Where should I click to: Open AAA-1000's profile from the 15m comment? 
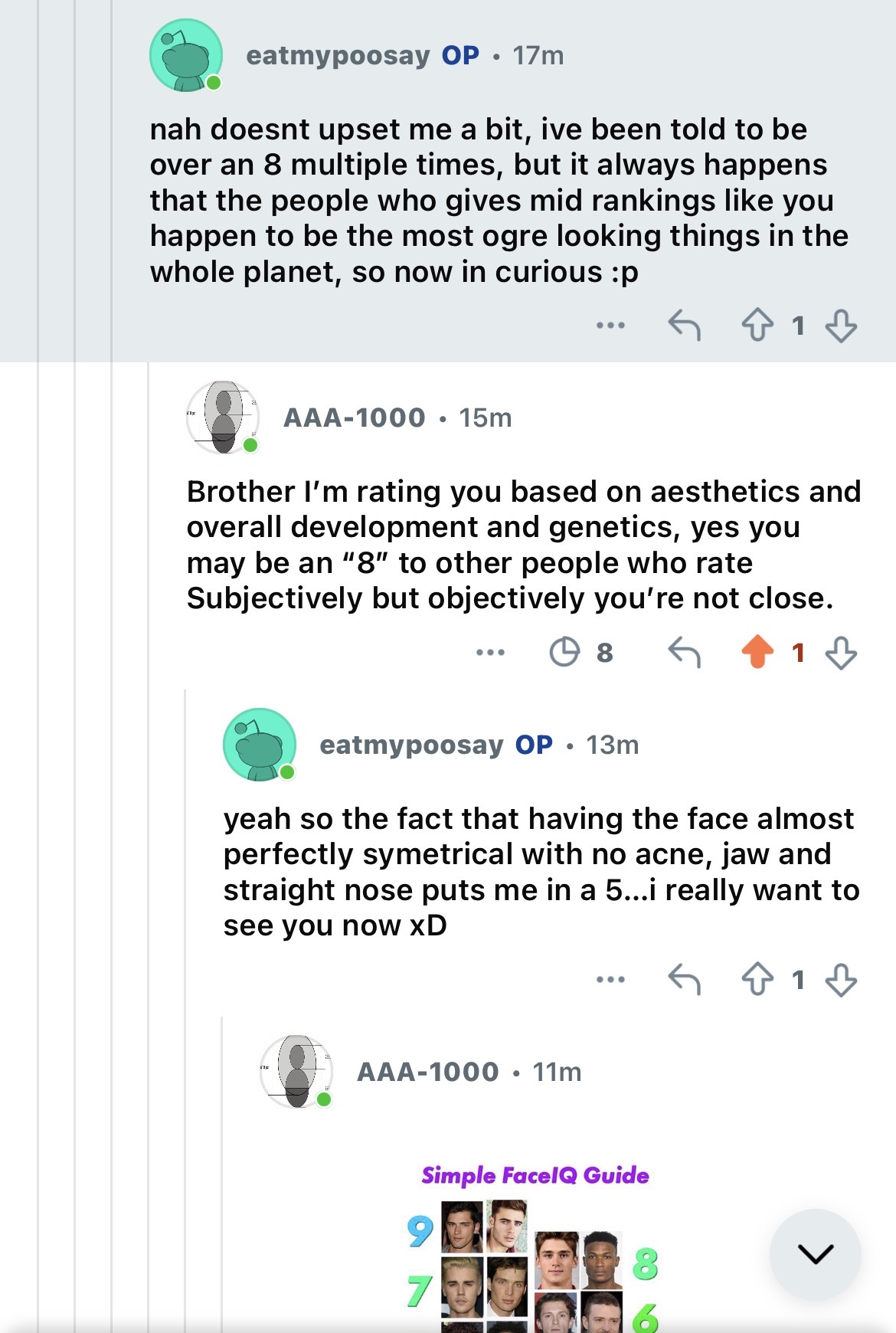[x=354, y=418]
